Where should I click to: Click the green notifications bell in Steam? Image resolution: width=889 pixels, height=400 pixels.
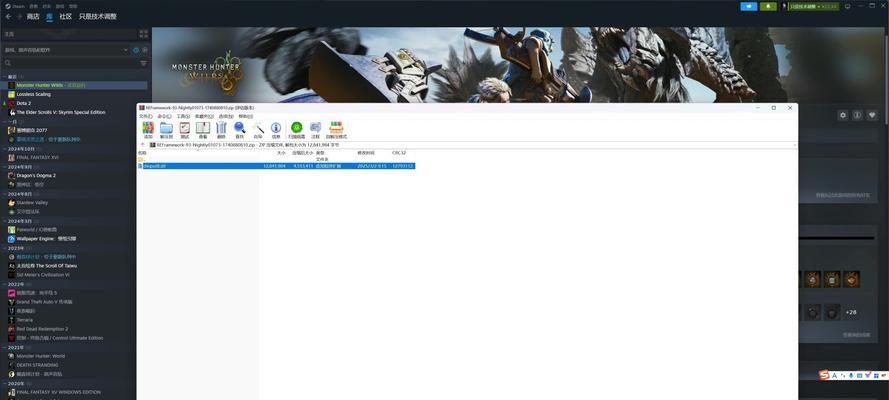768,6
